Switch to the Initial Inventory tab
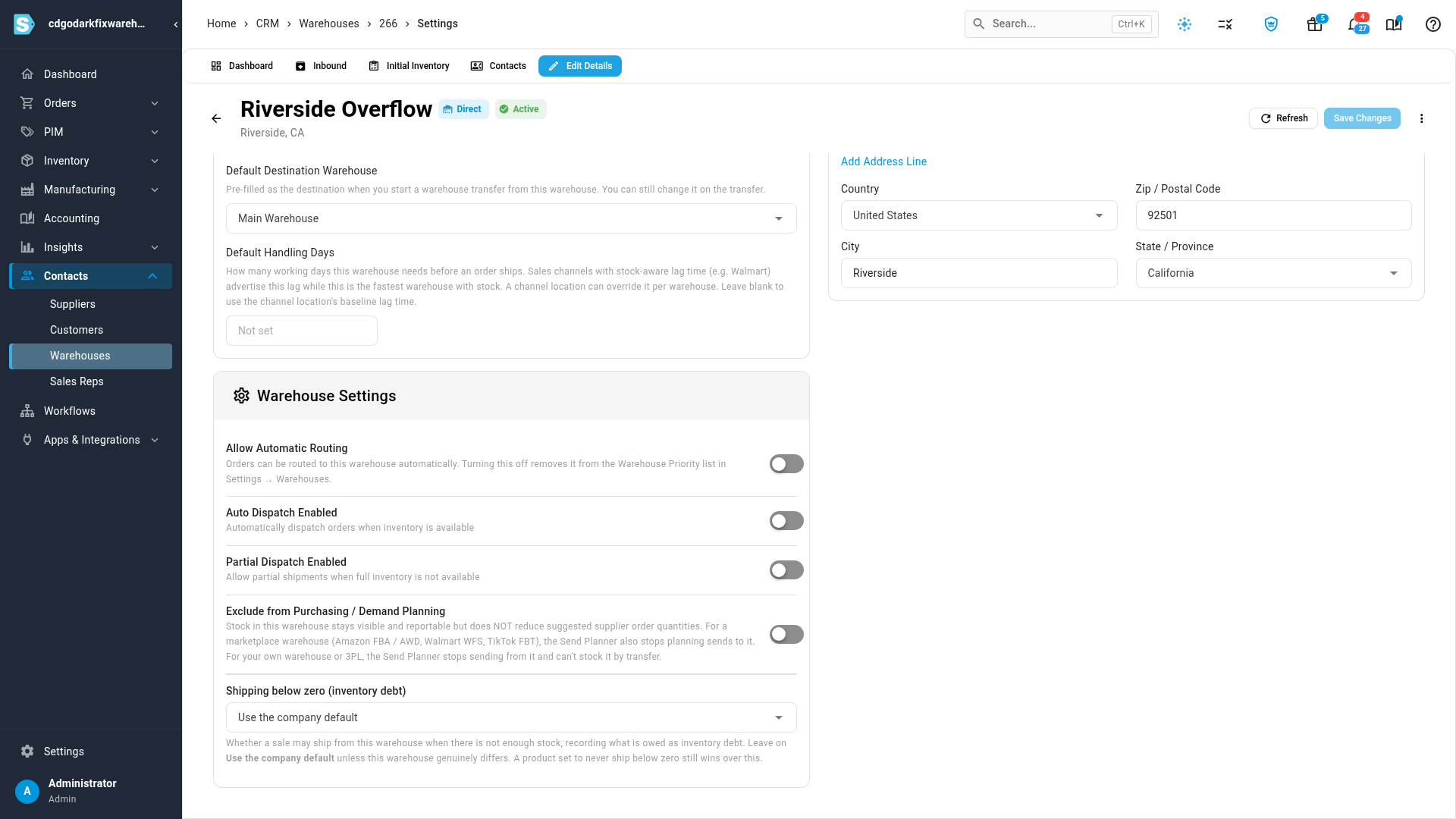Image resolution: width=1456 pixels, height=819 pixels. click(409, 66)
